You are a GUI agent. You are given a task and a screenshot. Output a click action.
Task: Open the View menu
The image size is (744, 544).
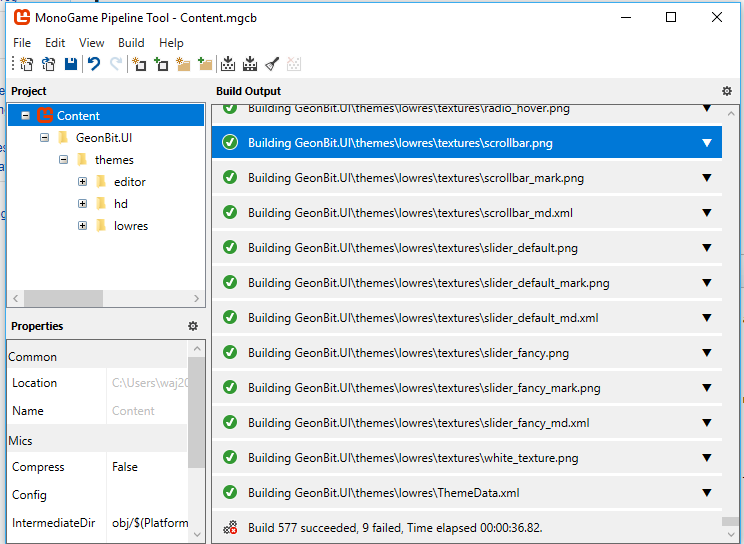coord(92,43)
